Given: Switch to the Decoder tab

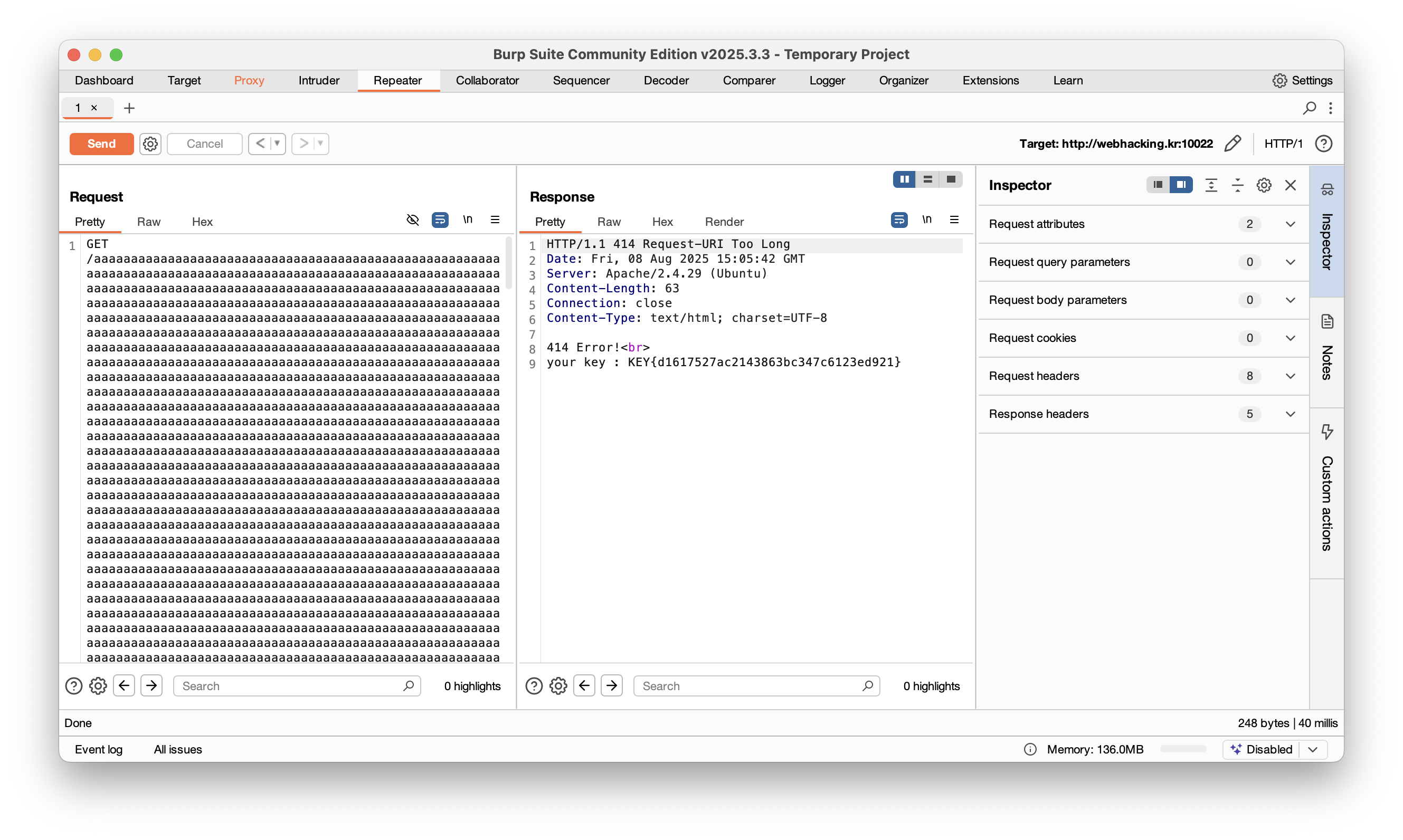Looking at the screenshot, I should (x=666, y=80).
